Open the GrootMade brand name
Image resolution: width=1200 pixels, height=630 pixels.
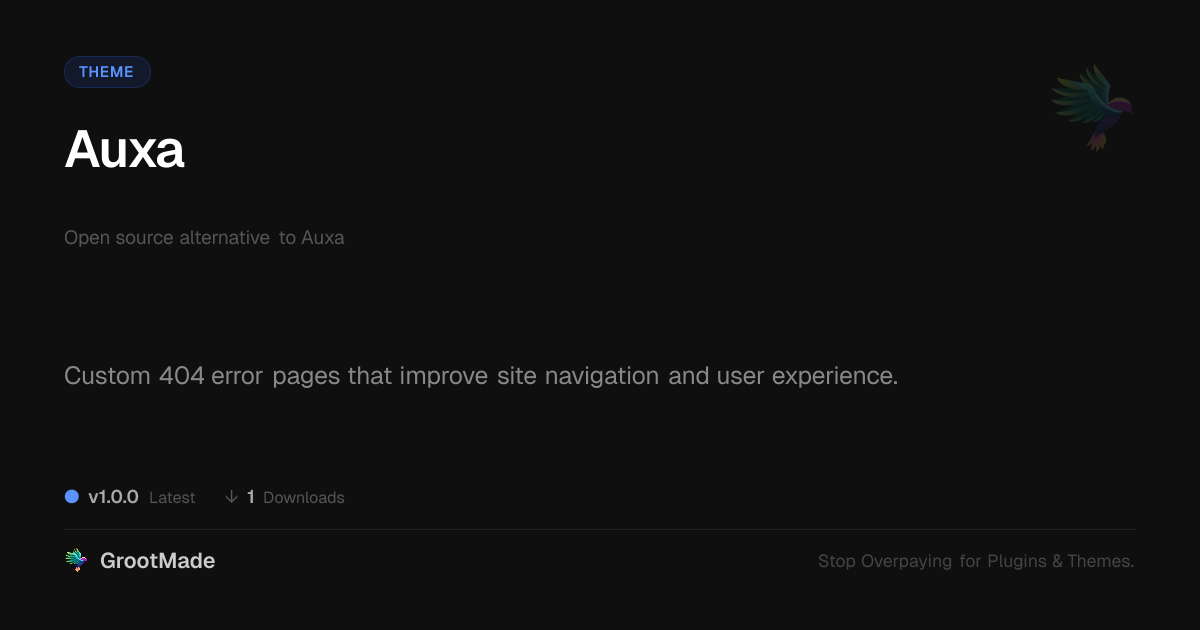(x=157, y=561)
